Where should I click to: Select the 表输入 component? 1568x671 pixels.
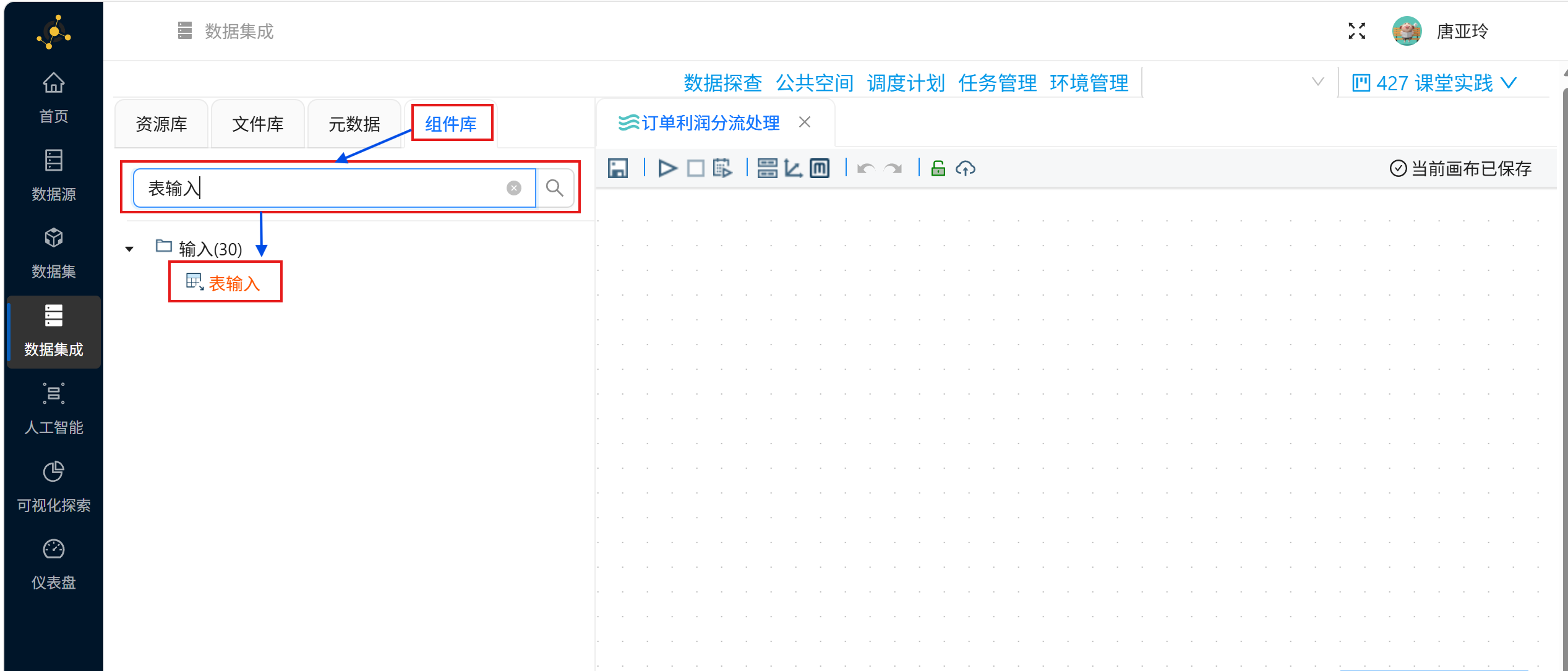[x=234, y=283]
